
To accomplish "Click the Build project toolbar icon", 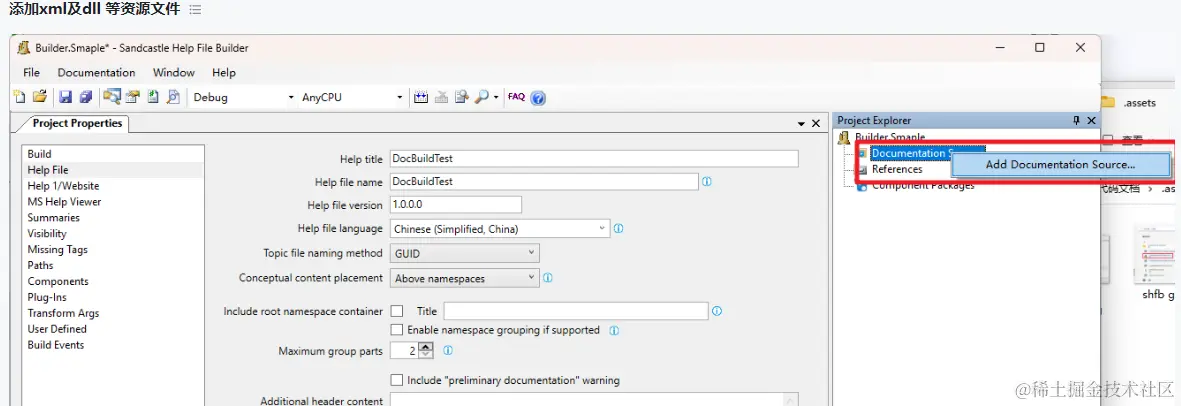I will point(421,96).
